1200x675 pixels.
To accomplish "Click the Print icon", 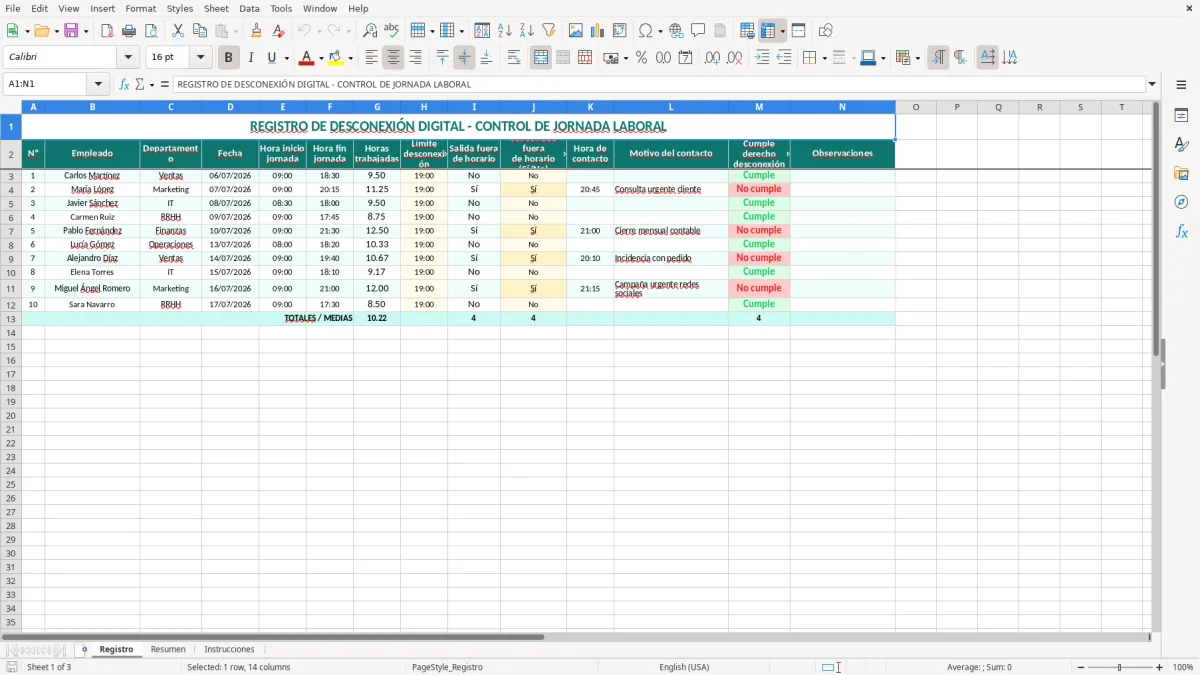I will point(129,31).
